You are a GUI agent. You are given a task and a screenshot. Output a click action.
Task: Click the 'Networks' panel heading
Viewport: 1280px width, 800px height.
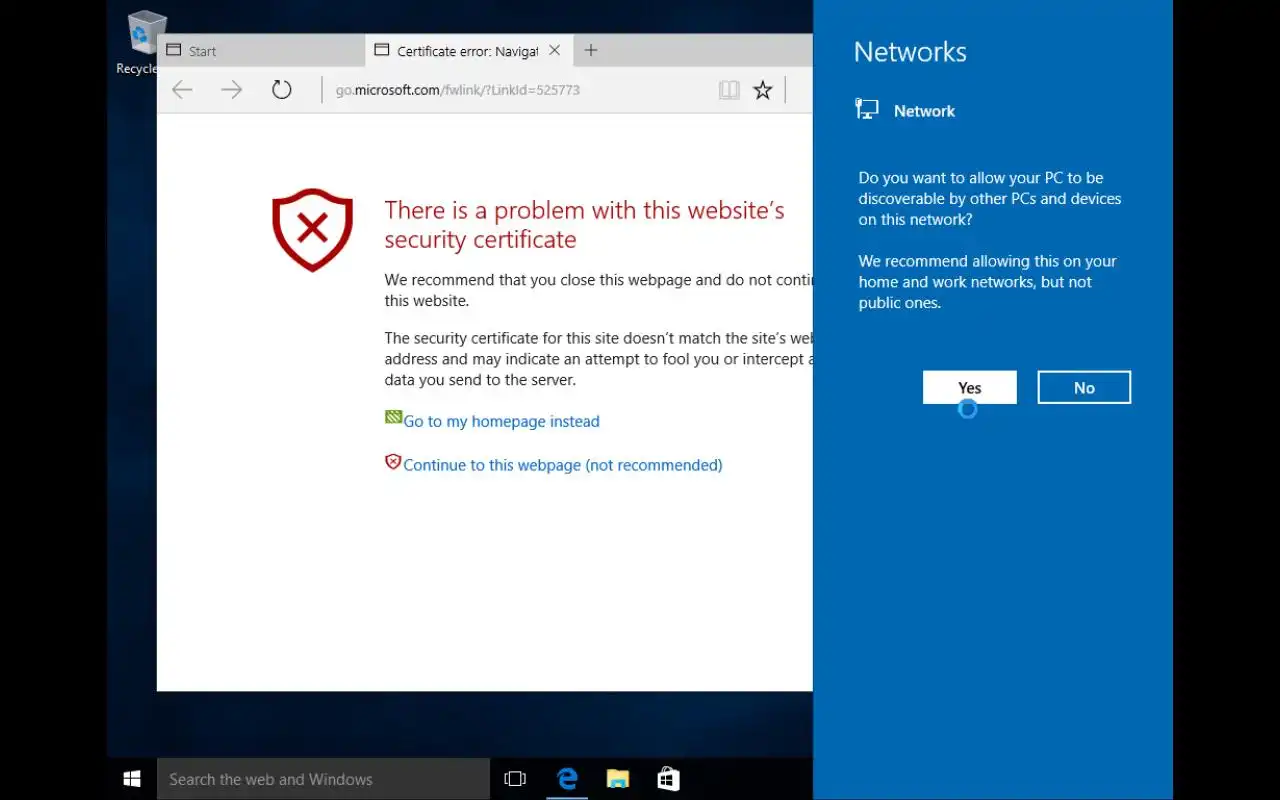point(910,52)
